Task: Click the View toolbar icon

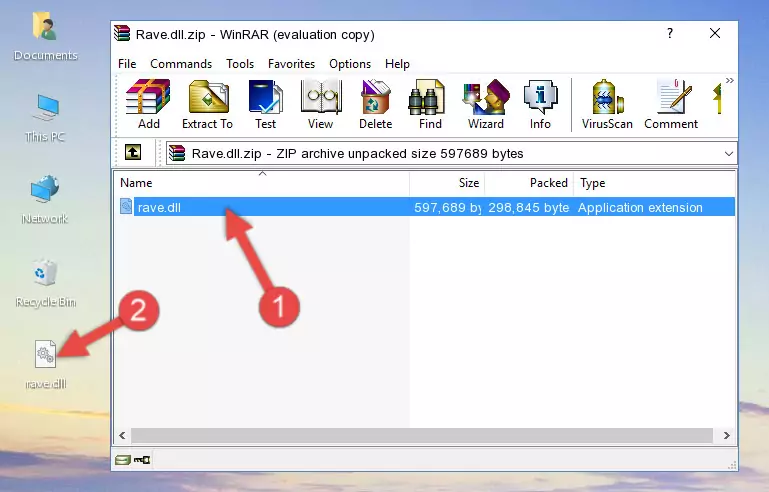Action: [321, 104]
